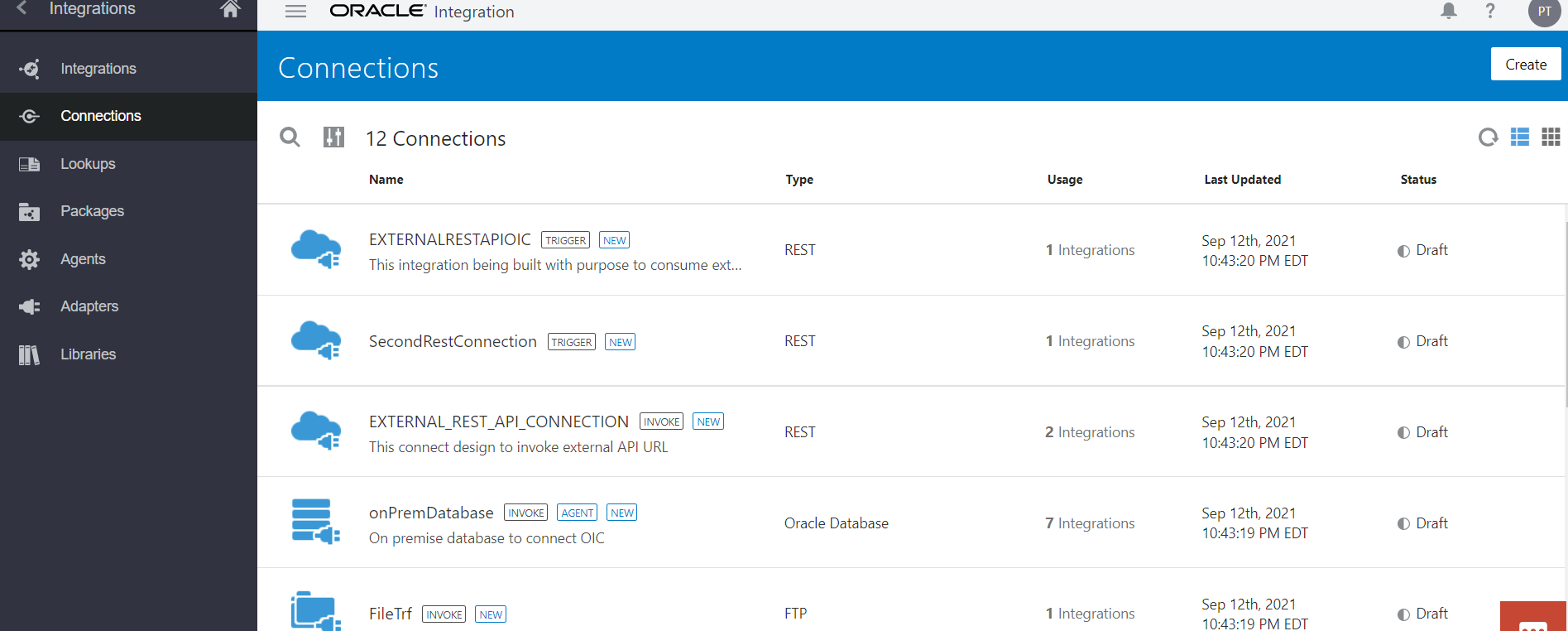
Task: Click Draft status of onPremDatabase
Action: (1422, 523)
